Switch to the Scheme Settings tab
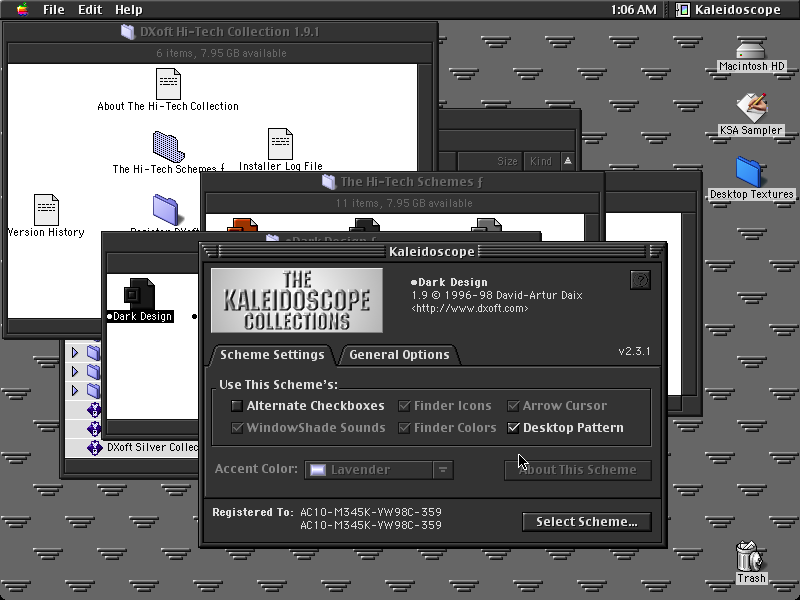The image size is (800, 600). coord(272,355)
